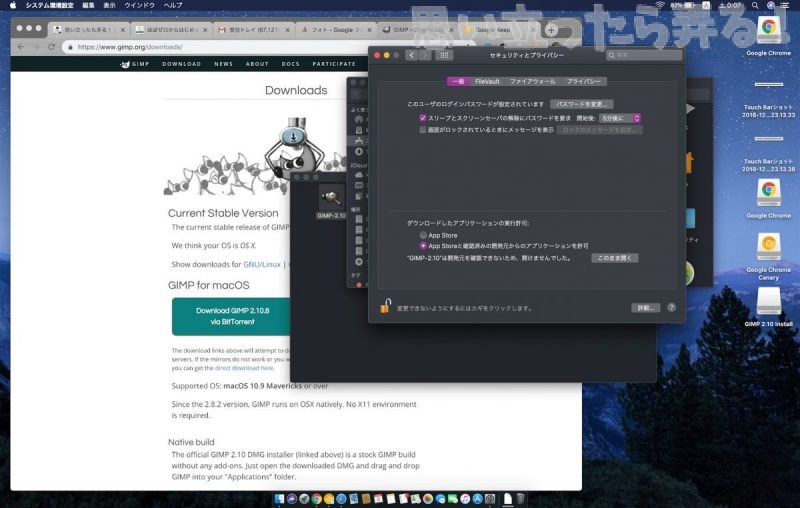Expand the 5分後に password delay dropdown

pos(620,117)
